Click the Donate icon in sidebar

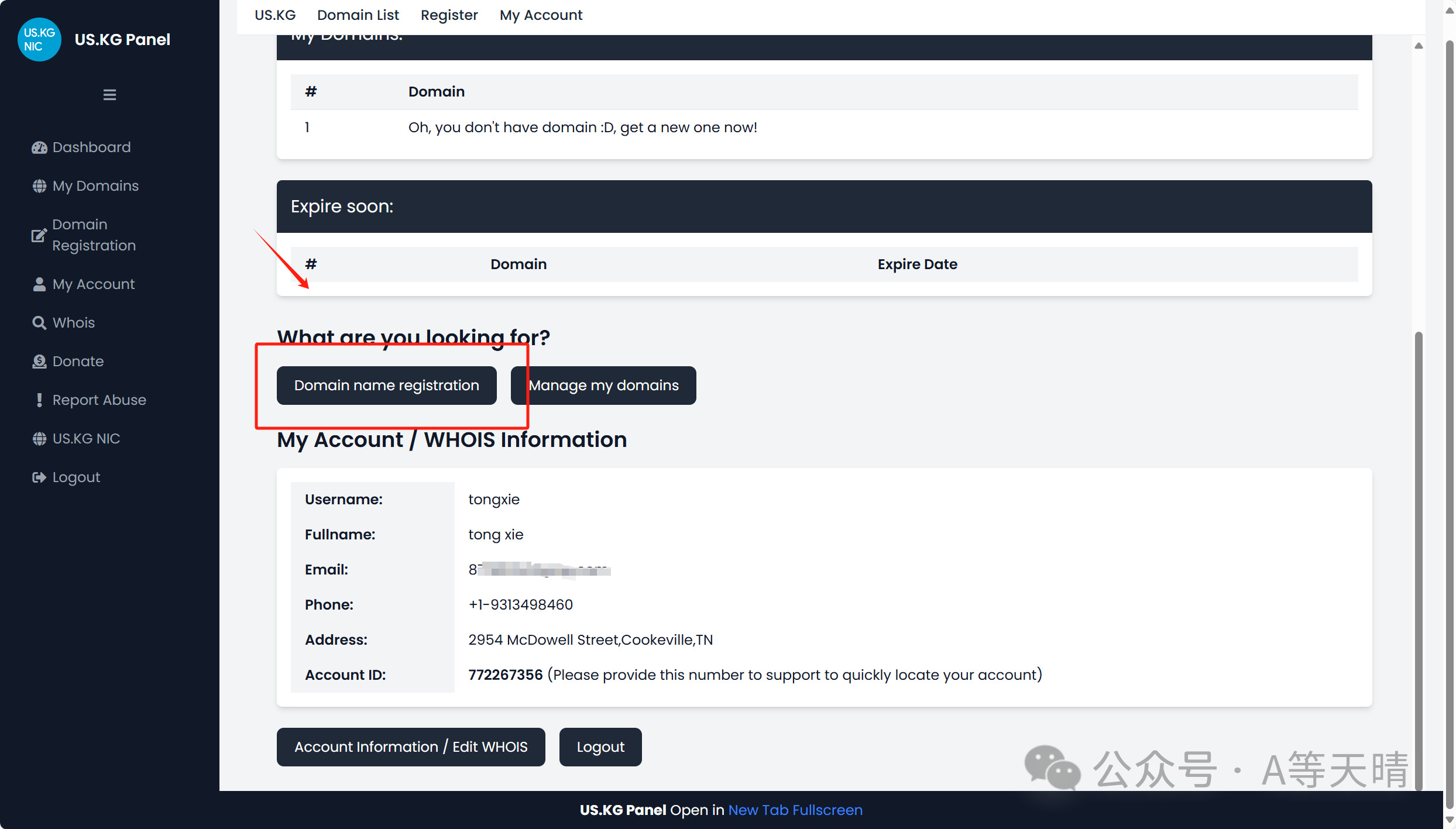click(39, 361)
